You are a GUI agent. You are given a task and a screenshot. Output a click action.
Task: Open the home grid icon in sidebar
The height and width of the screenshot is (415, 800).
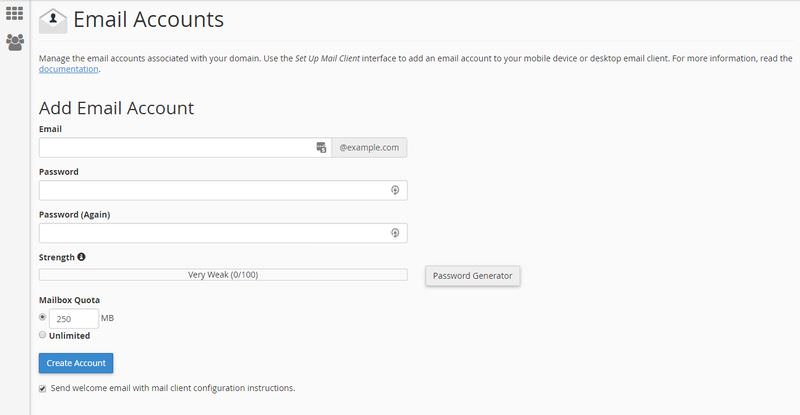click(x=14, y=13)
